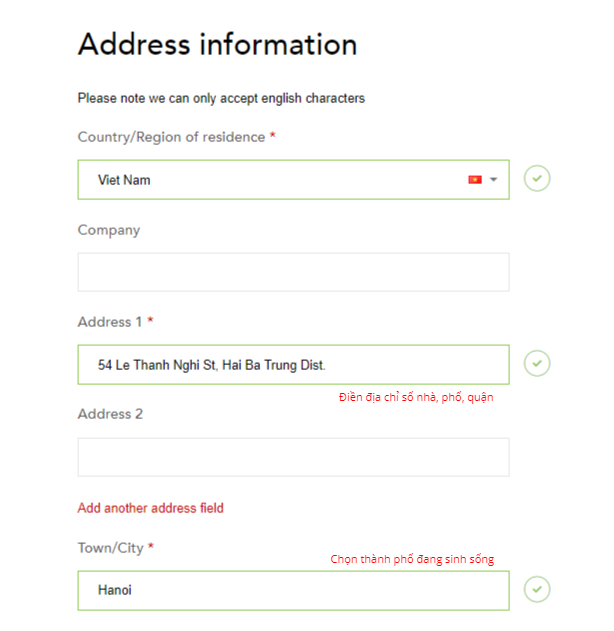This screenshot has height=631, width=614.
Task: Click the red hint text below Address 1
Action: [416, 397]
